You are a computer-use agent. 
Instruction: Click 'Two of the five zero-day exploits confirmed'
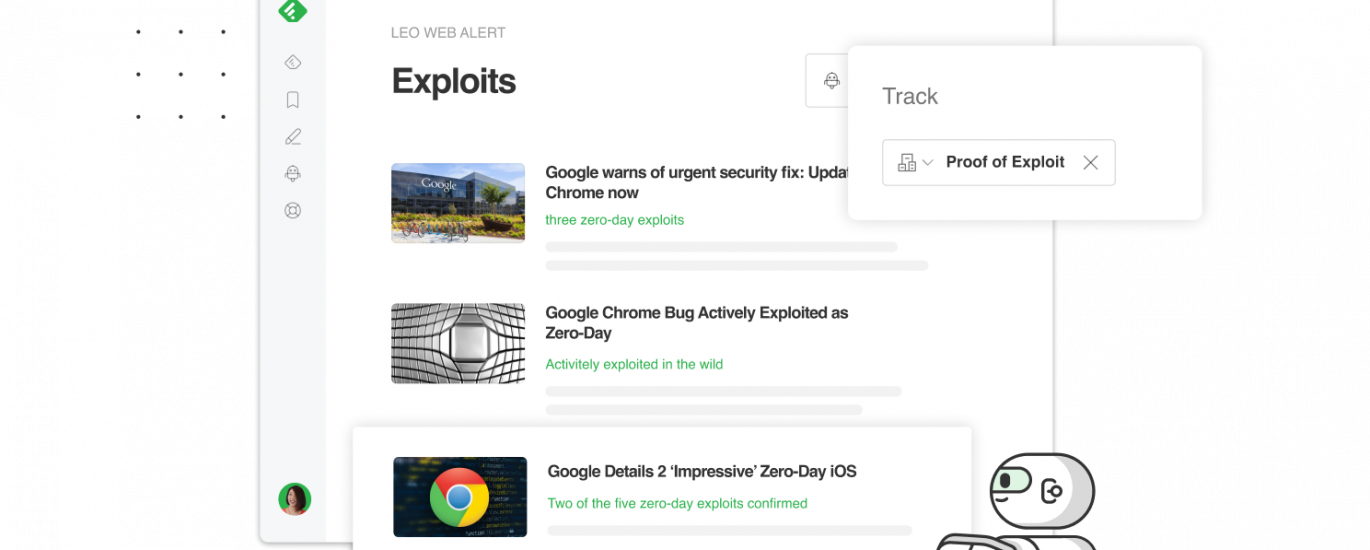pos(677,503)
